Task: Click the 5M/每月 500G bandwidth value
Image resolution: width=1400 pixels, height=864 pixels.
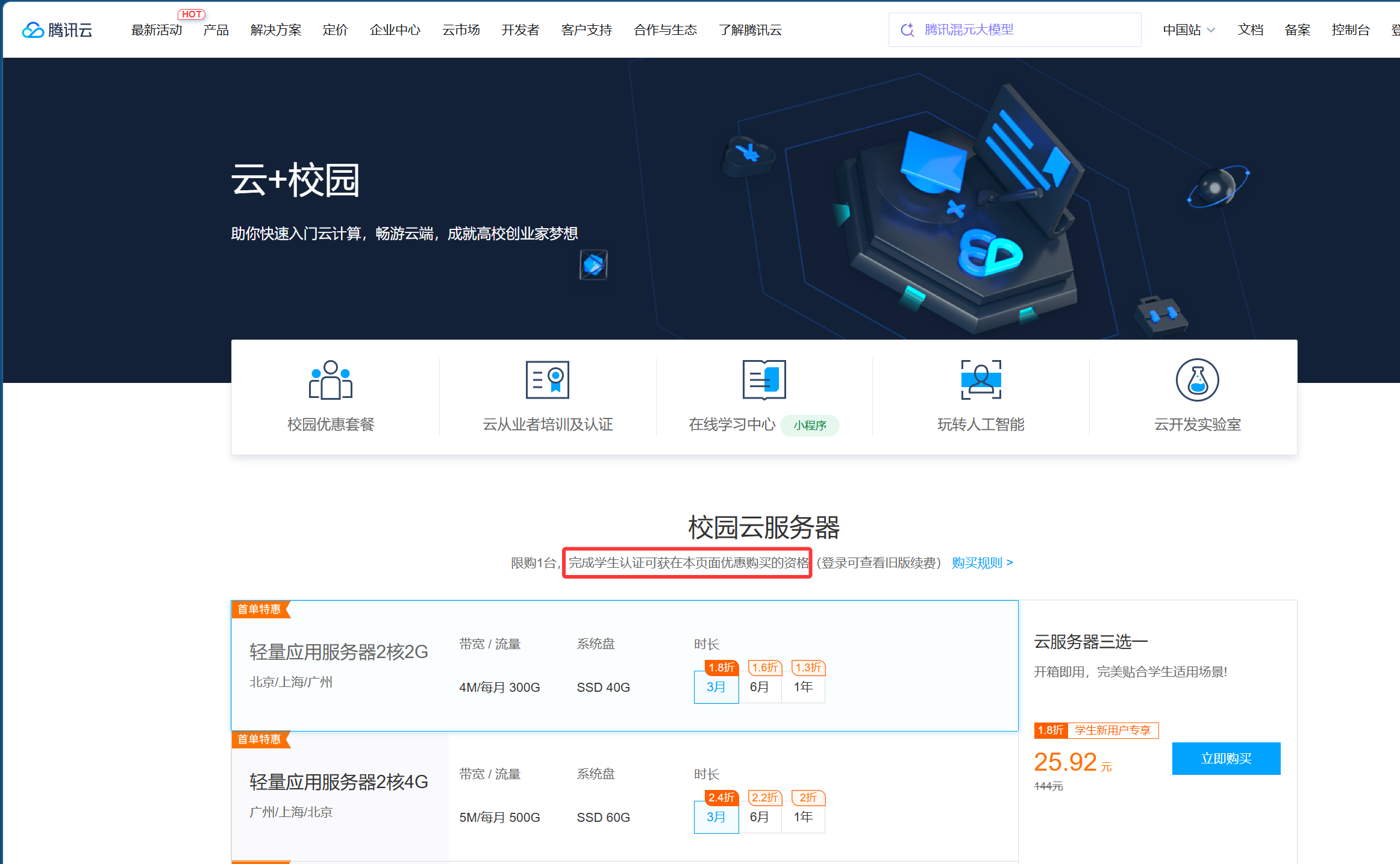Action: [499, 817]
